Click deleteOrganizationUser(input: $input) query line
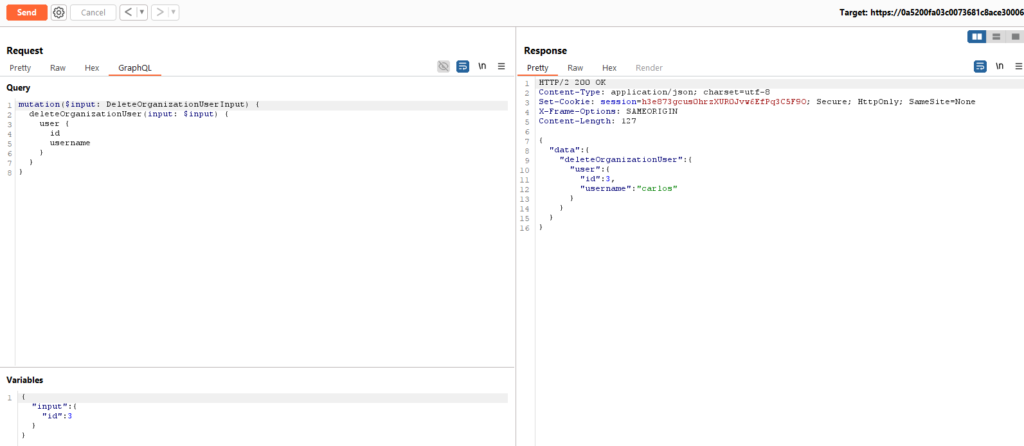Screen dimensions: 1024x446 pyautogui.click(x=129, y=114)
